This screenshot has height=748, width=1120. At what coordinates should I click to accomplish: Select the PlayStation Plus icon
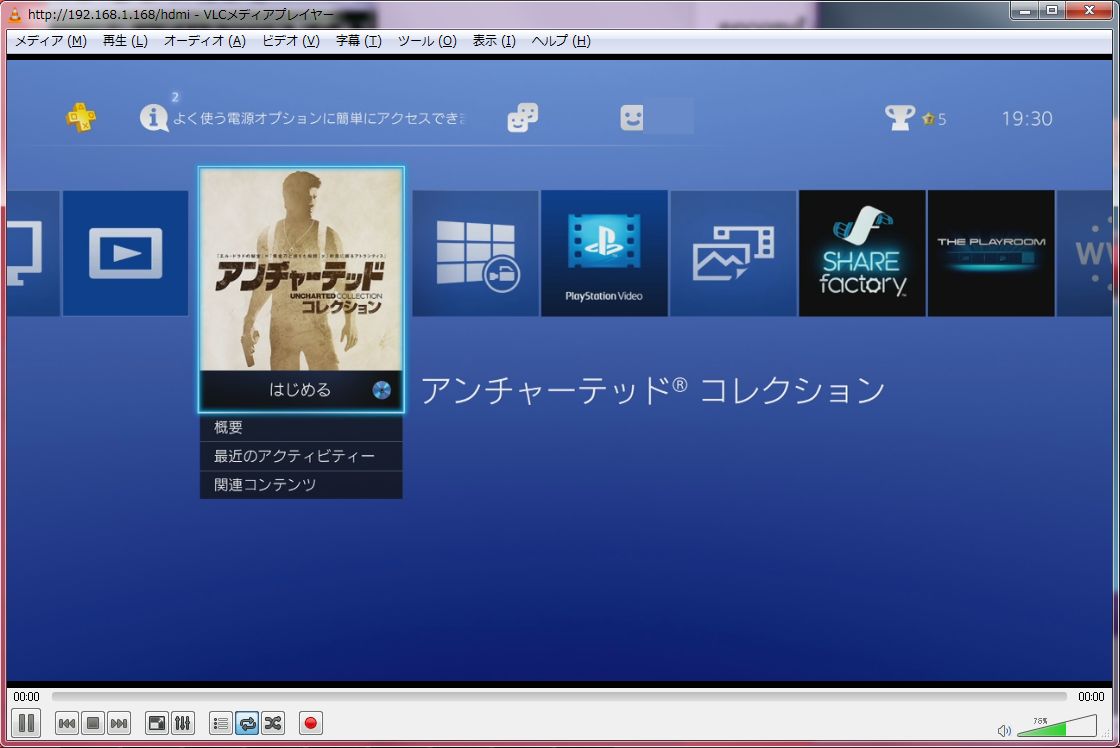[x=81, y=117]
